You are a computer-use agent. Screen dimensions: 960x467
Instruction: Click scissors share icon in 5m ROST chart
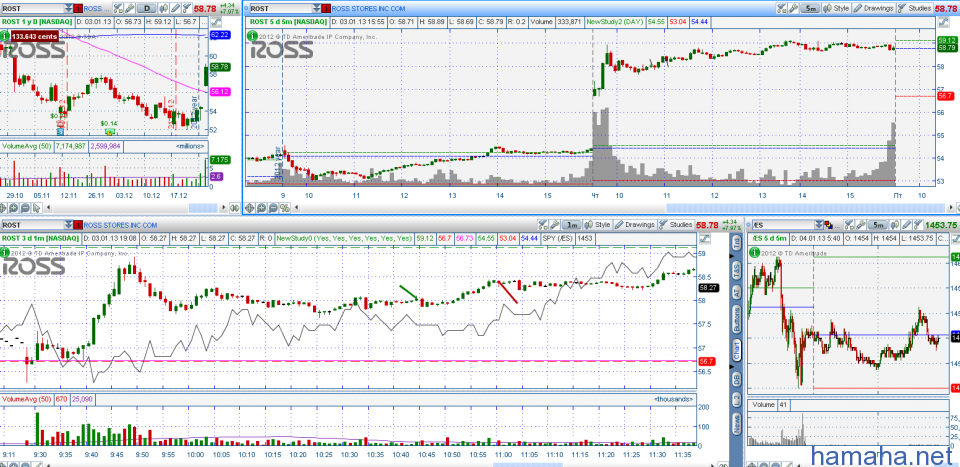click(x=781, y=9)
